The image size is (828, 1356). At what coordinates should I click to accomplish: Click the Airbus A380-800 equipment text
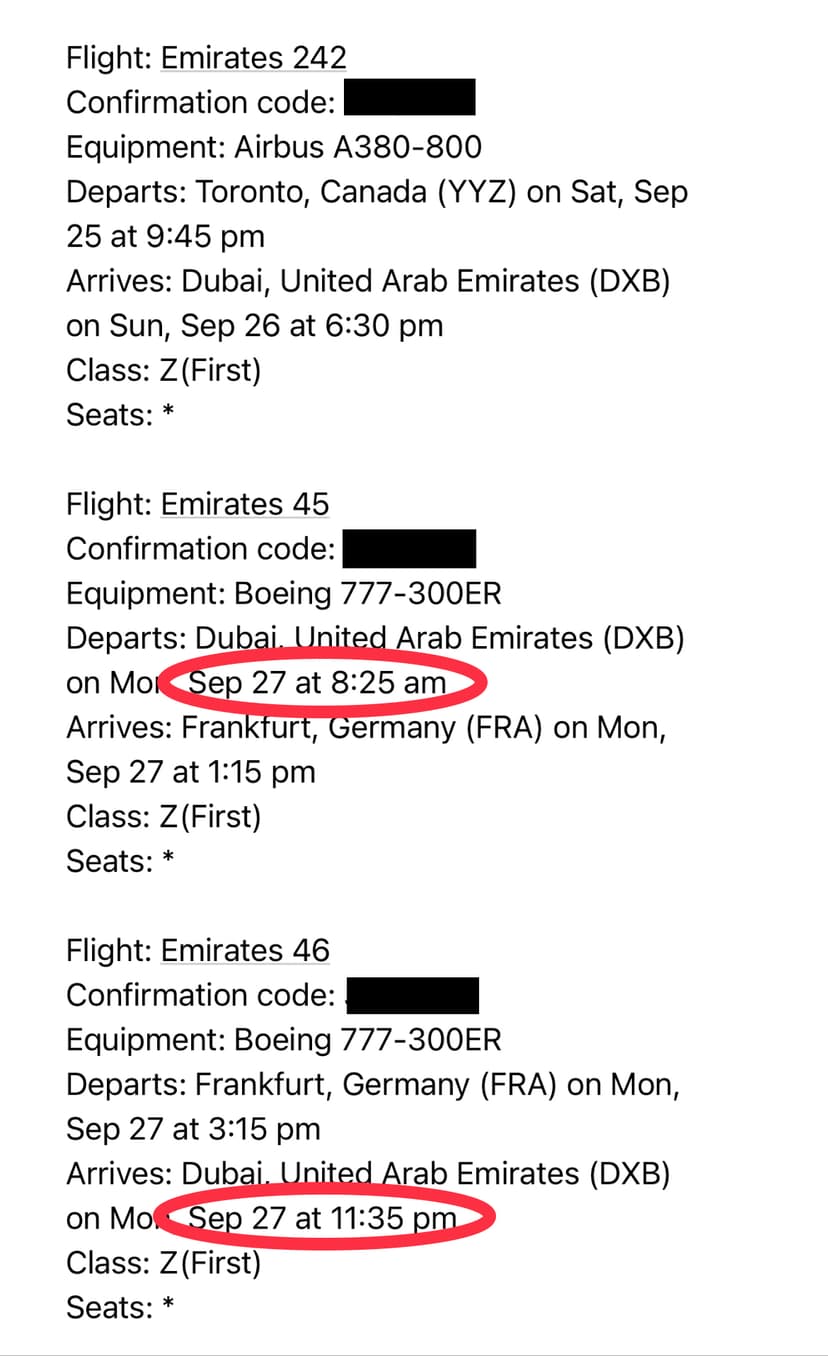coord(357,147)
